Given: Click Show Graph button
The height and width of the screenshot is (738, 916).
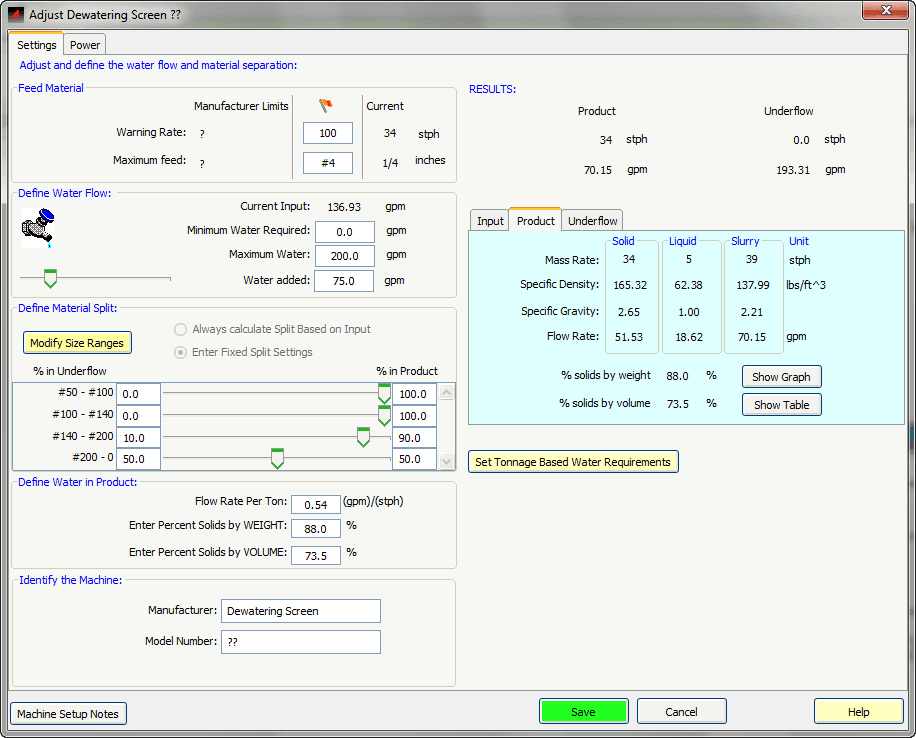Looking at the screenshot, I should coord(781,377).
